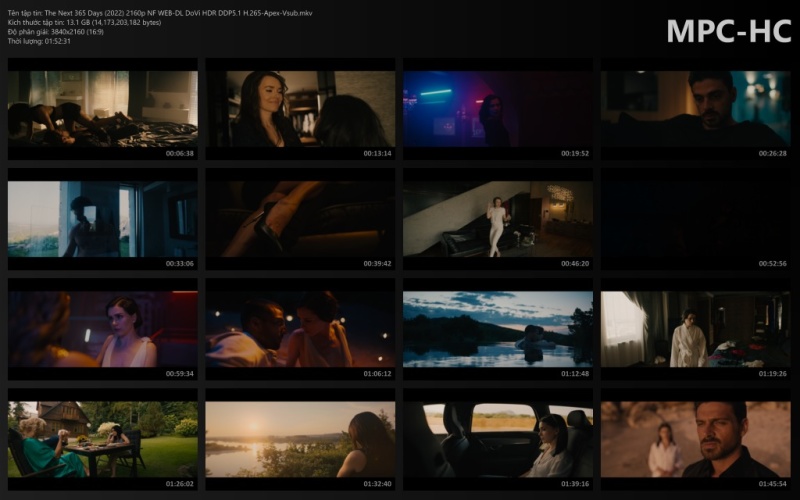
Task: Click the 00:06:38 timestamp label
Action: pyautogui.click(x=180, y=153)
